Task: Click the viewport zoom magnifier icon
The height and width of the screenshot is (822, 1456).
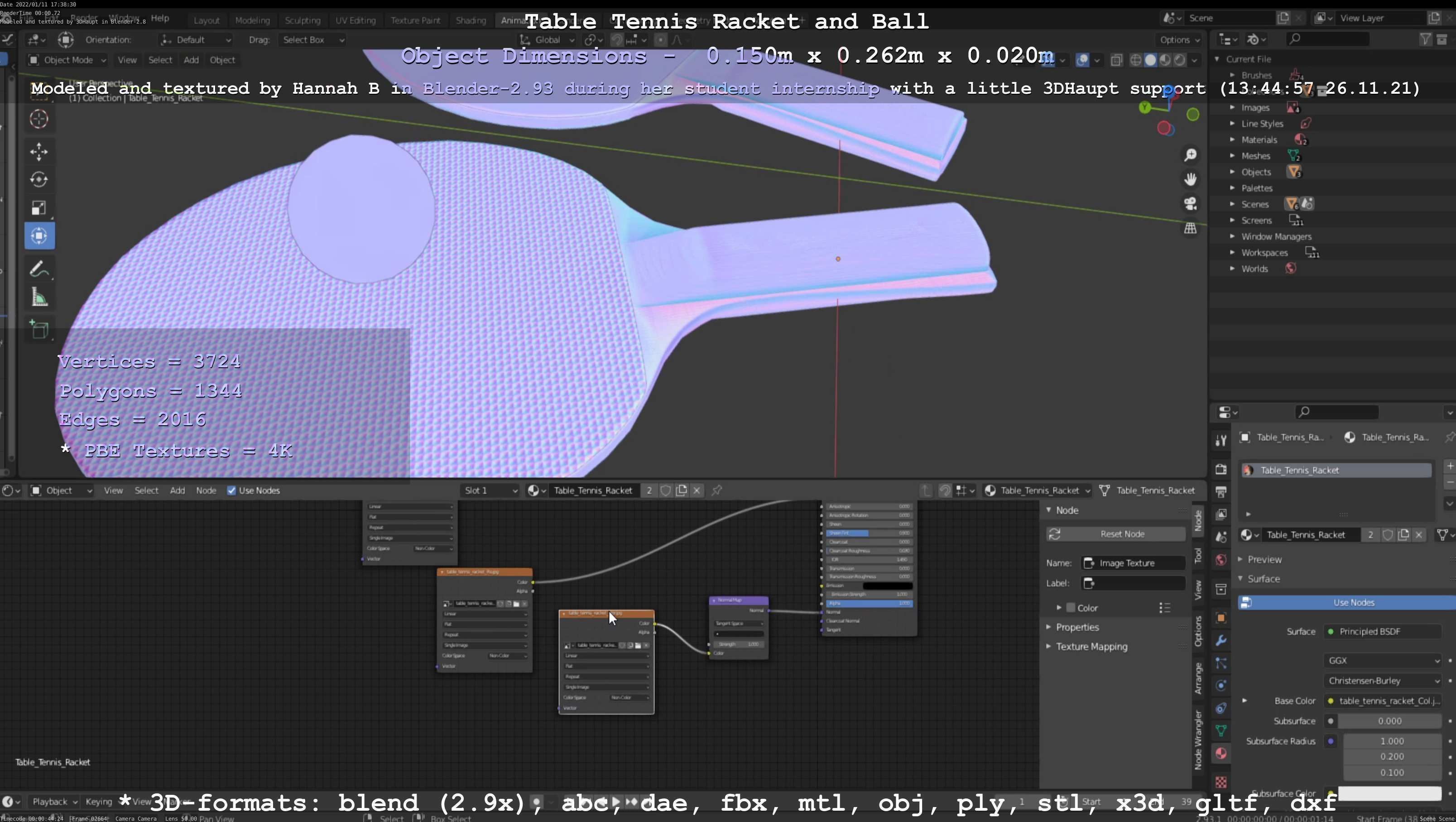Action: click(x=1190, y=155)
